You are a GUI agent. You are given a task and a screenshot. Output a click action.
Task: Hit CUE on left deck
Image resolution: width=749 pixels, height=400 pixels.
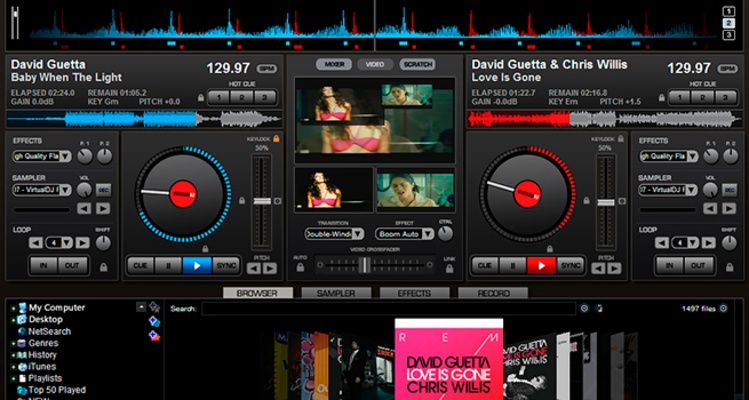pyautogui.click(x=140, y=266)
